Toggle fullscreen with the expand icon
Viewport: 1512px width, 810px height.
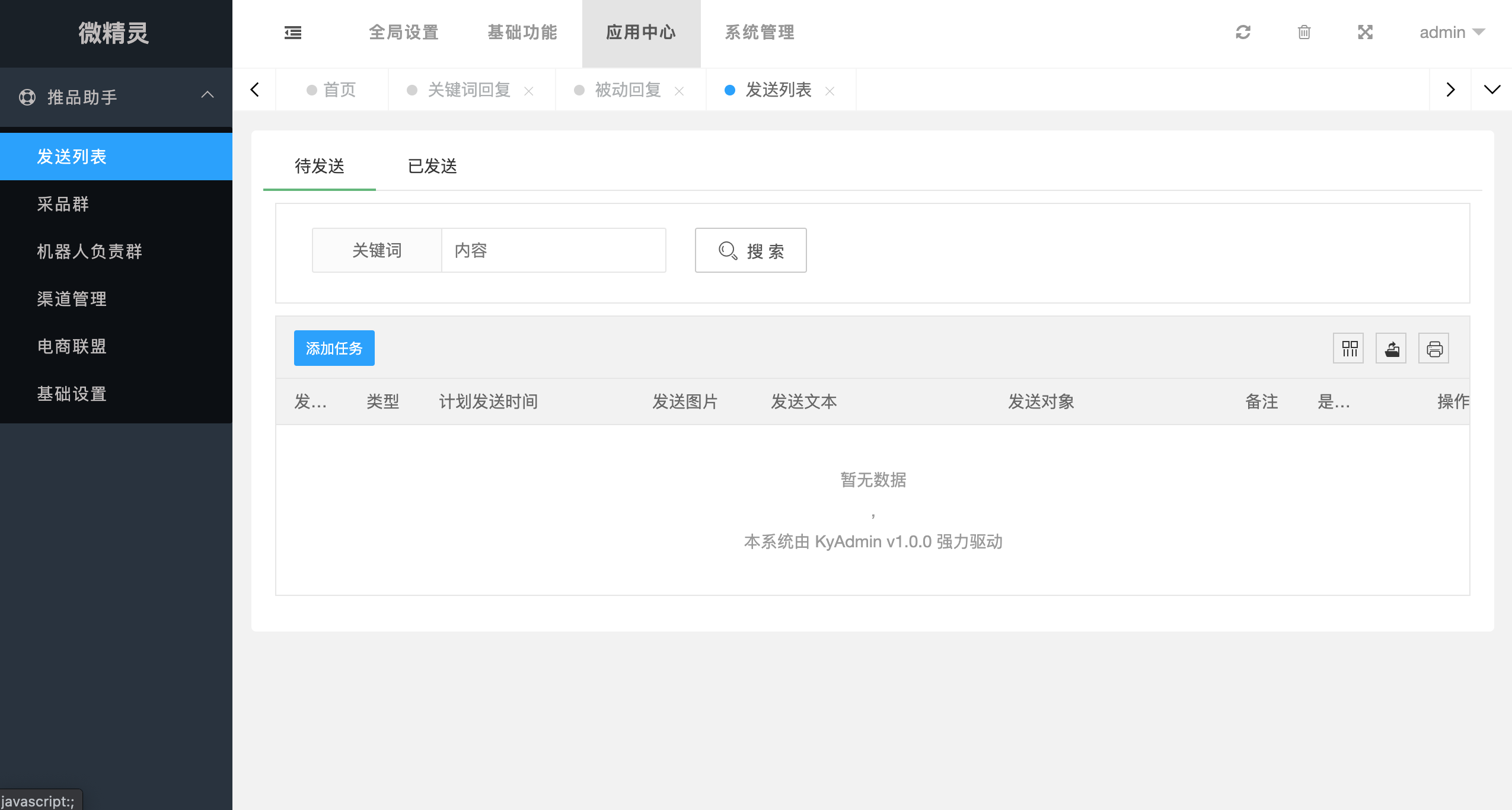point(1365,32)
